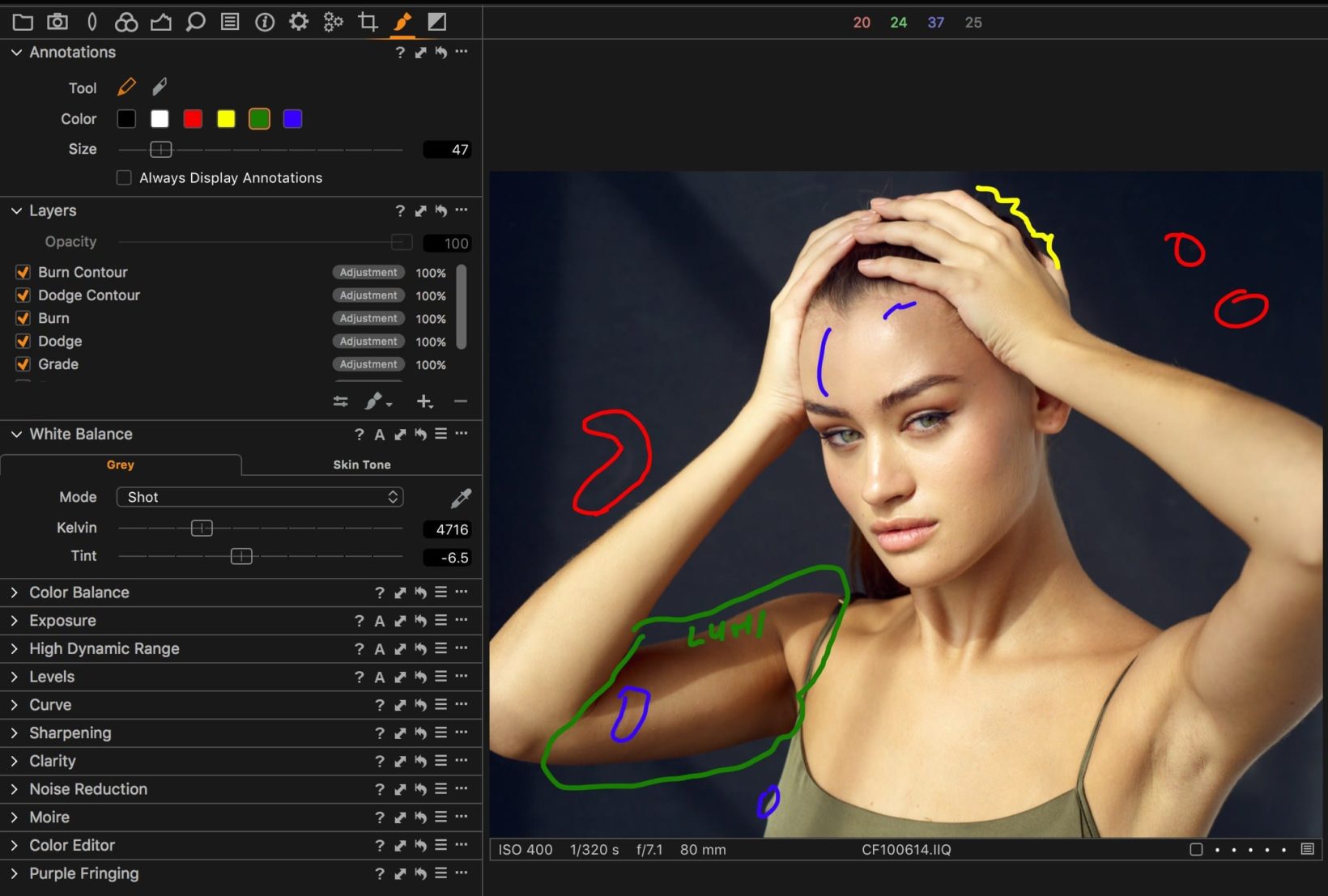Pick white balance with the eyedropper
This screenshot has height=896, width=1328.
tap(461, 498)
